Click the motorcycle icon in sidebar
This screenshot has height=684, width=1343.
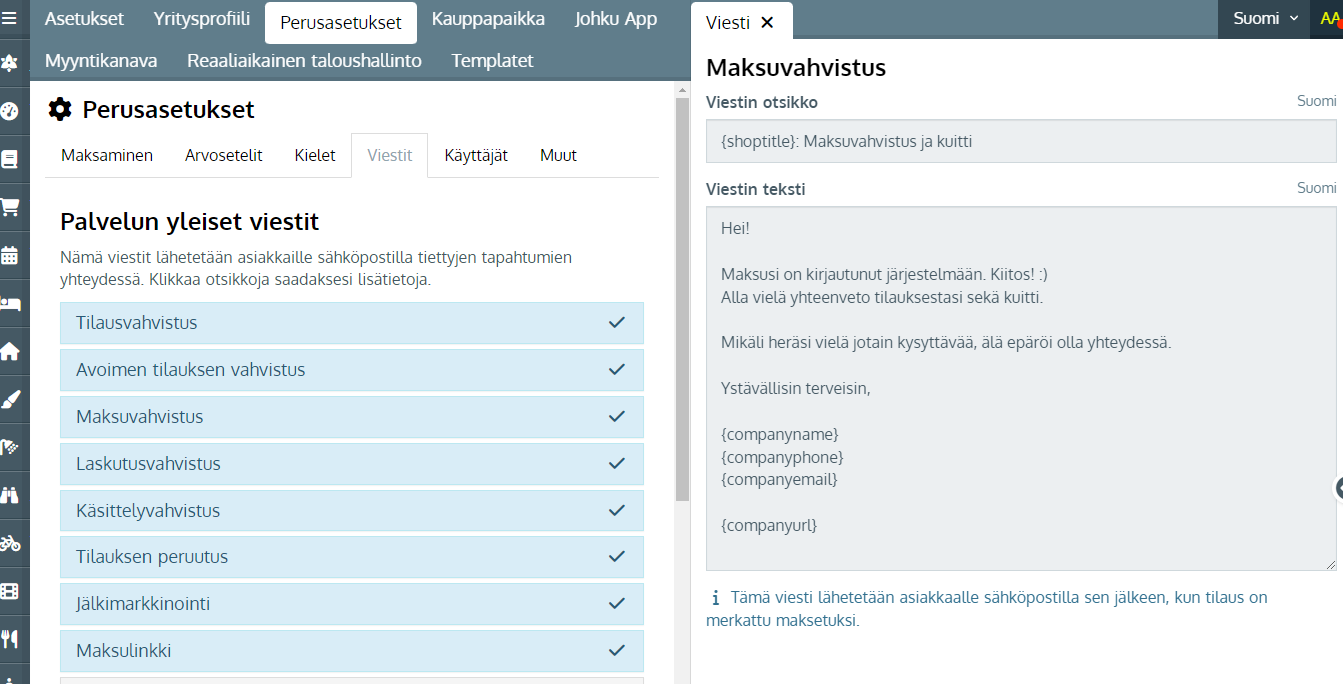tap(10, 543)
